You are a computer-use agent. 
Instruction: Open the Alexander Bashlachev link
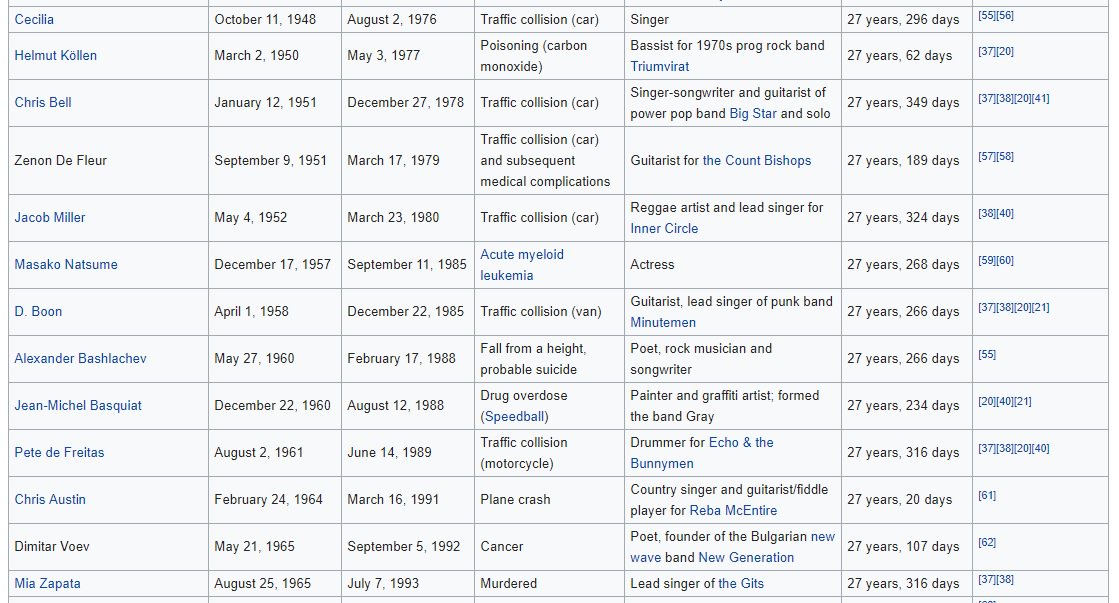(x=80, y=358)
